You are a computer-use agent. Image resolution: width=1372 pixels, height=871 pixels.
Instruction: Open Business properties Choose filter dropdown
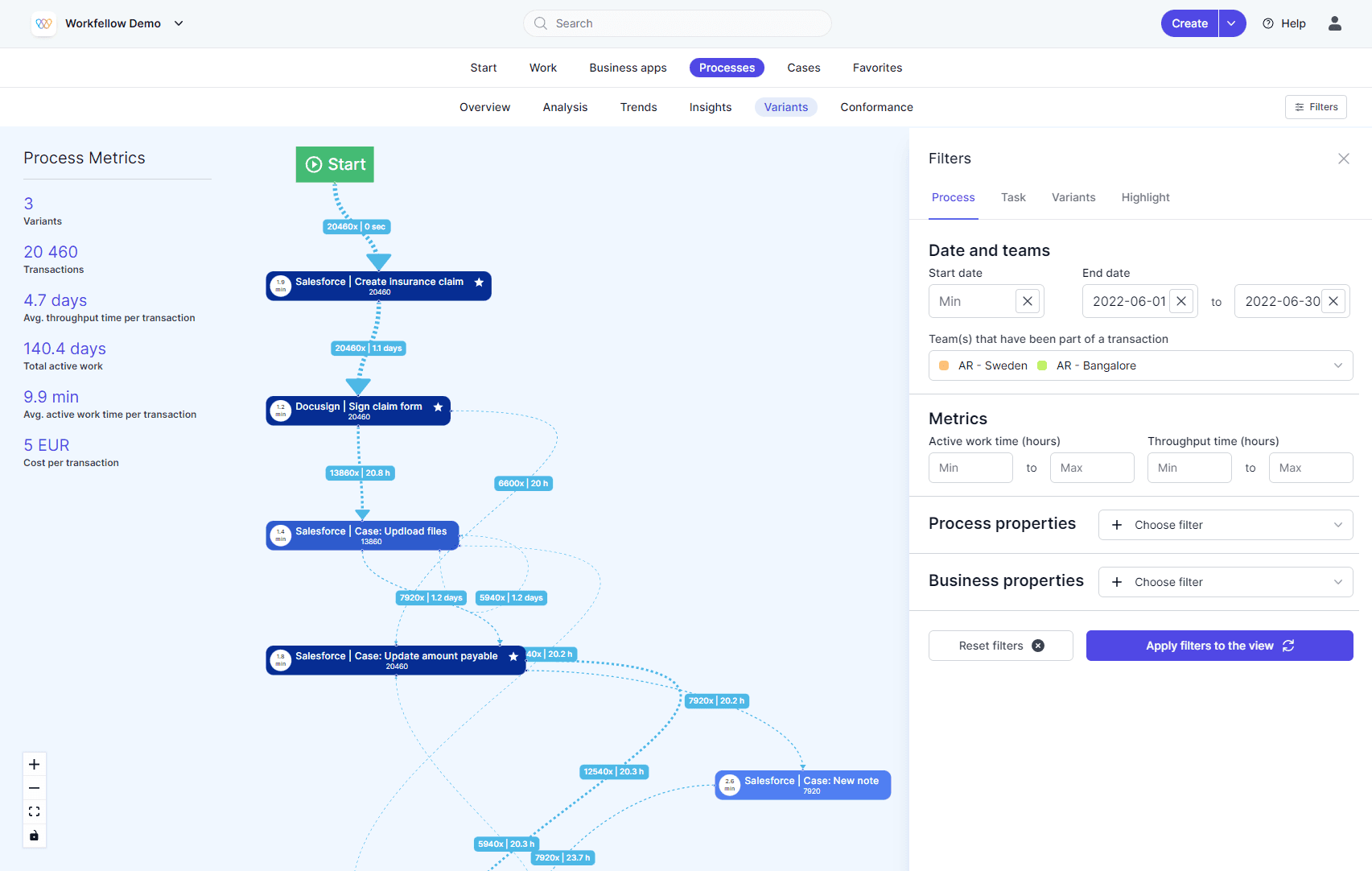coord(1226,582)
